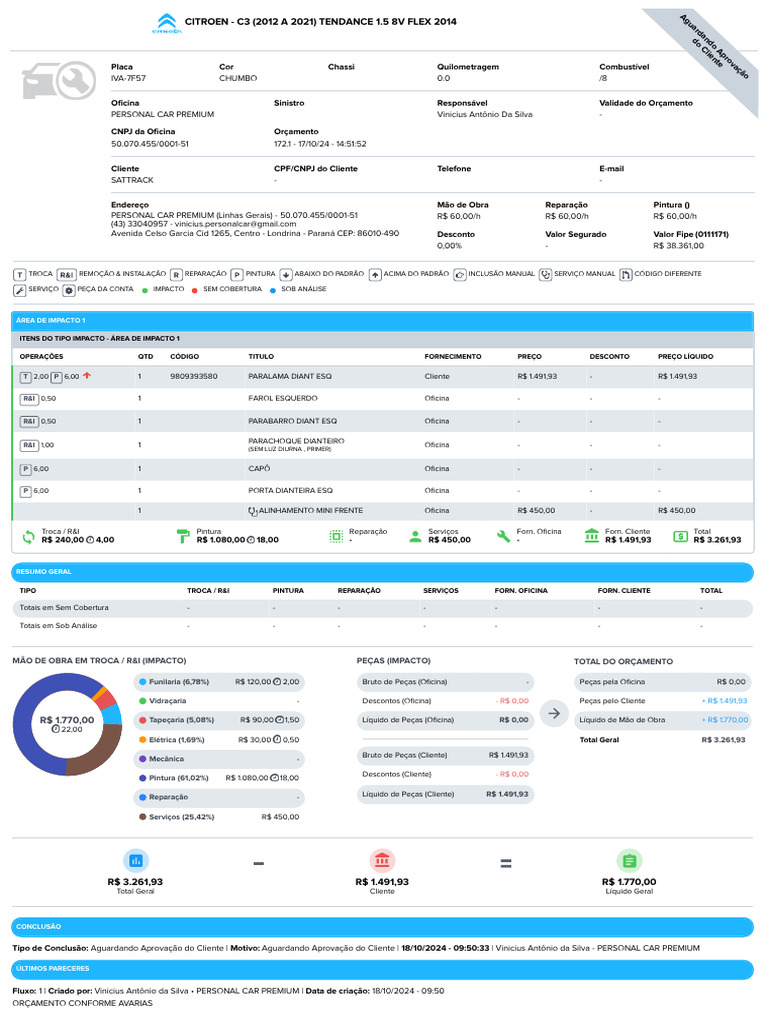Expand the Últimos Pareceres section bar
The image size is (768, 1024).
(x=383, y=969)
